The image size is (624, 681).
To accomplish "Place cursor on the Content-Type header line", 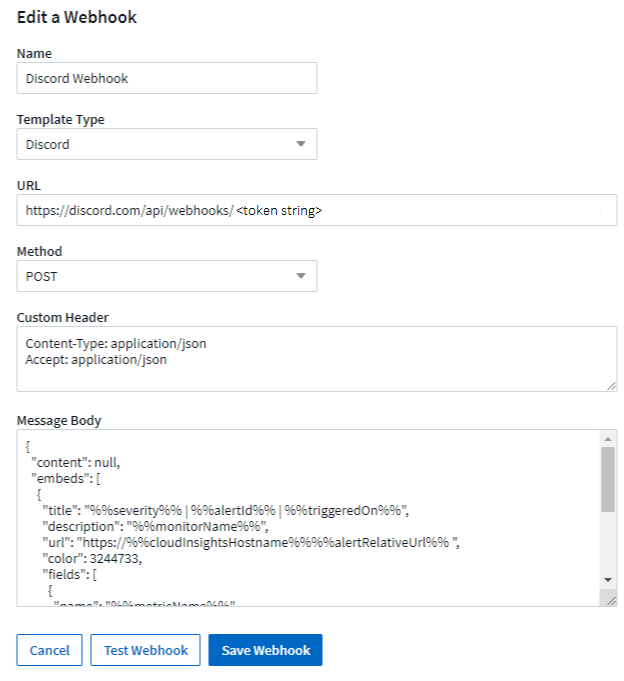I will pos(116,343).
